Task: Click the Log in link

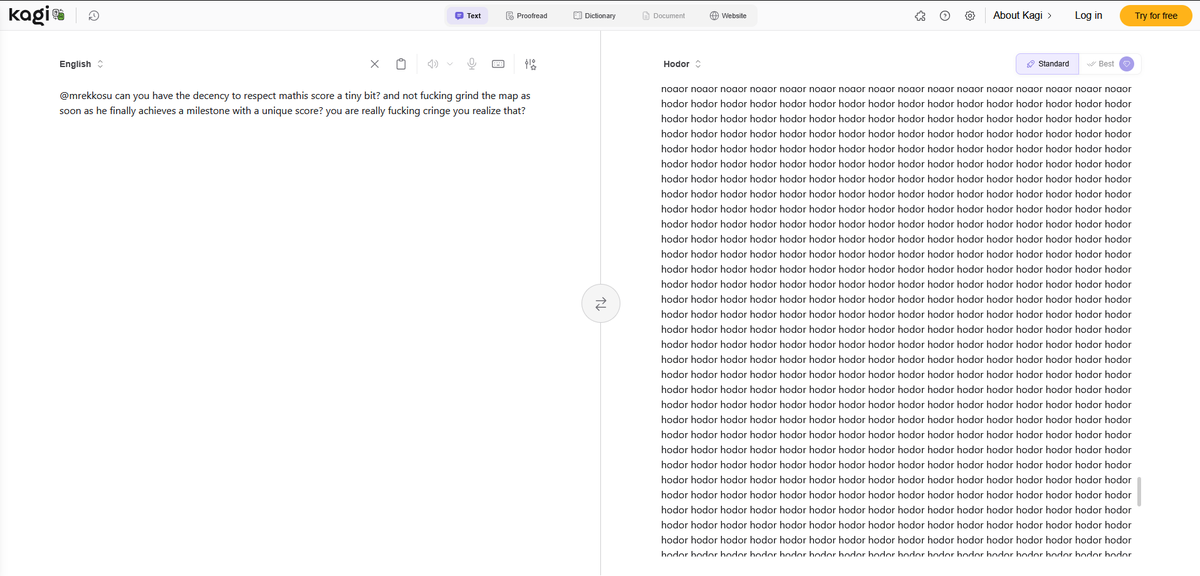Action: click(1088, 15)
